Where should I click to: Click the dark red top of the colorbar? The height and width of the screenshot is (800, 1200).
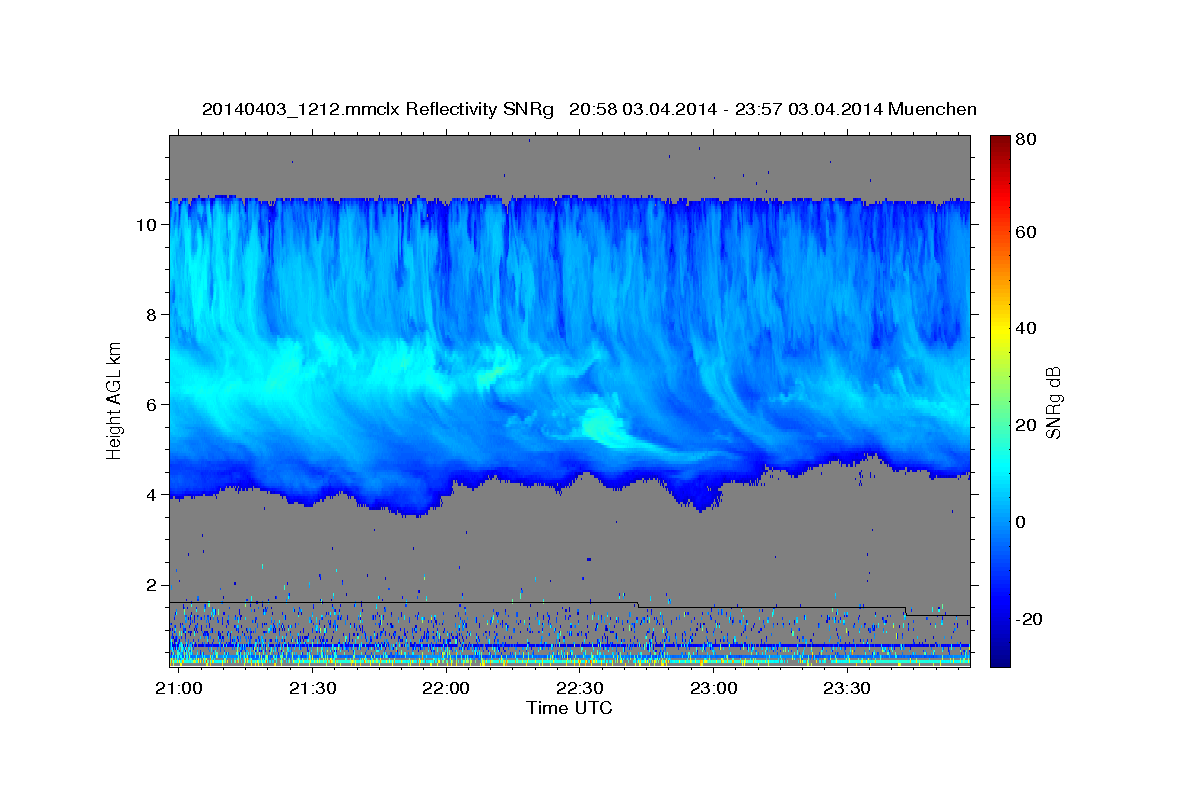click(x=999, y=142)
